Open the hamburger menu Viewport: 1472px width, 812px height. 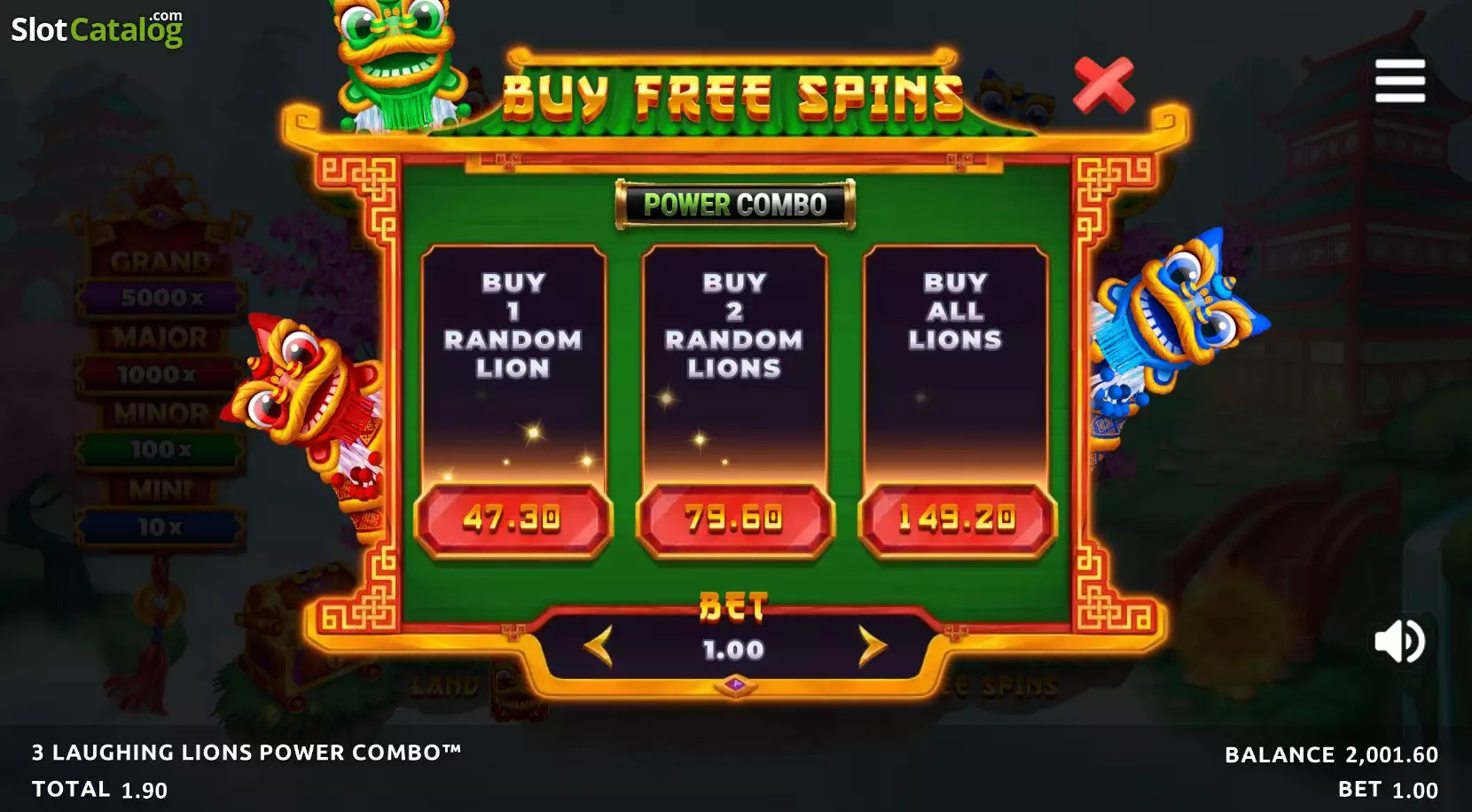[1400, 81]
